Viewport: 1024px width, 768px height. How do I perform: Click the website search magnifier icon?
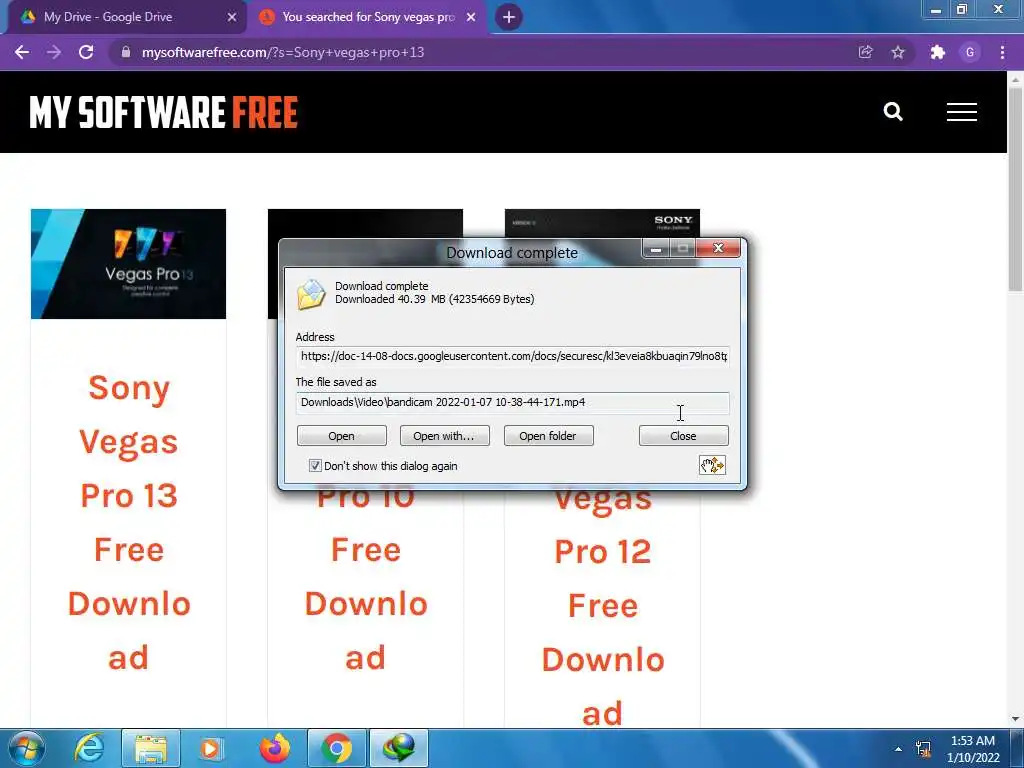coord(893,112)
